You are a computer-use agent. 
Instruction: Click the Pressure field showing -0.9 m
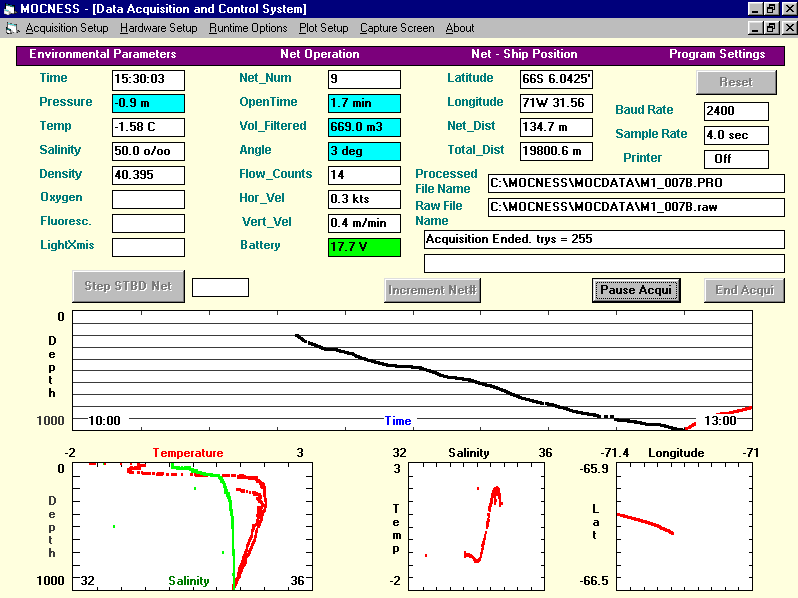(148, 103)
